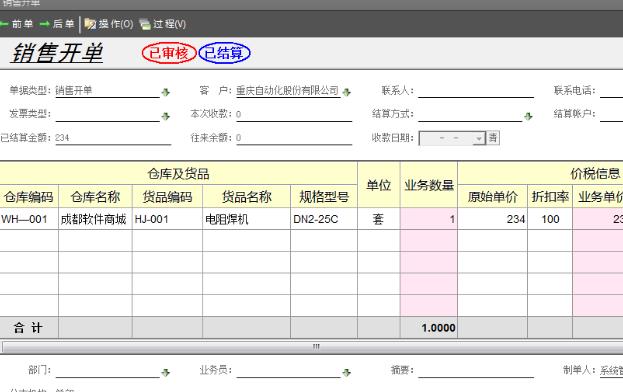Go to previous order with 前单
Screen dimensions: 623x392
16,24
